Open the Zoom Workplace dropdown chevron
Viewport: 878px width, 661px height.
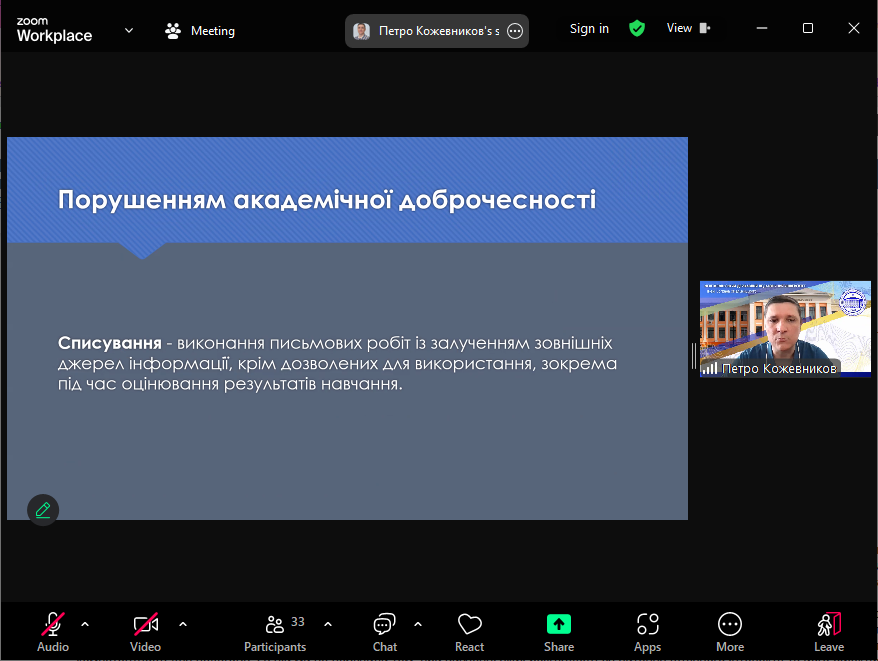(x=129, y=30)
